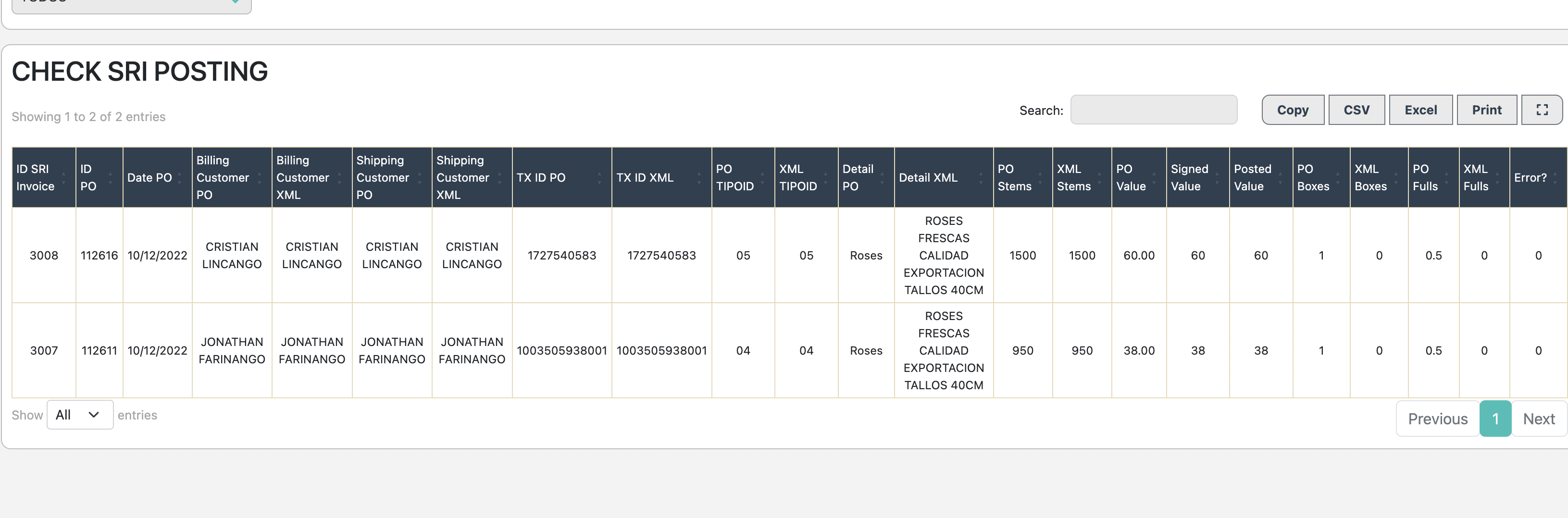Sort by XML TIPOID column

807,177
